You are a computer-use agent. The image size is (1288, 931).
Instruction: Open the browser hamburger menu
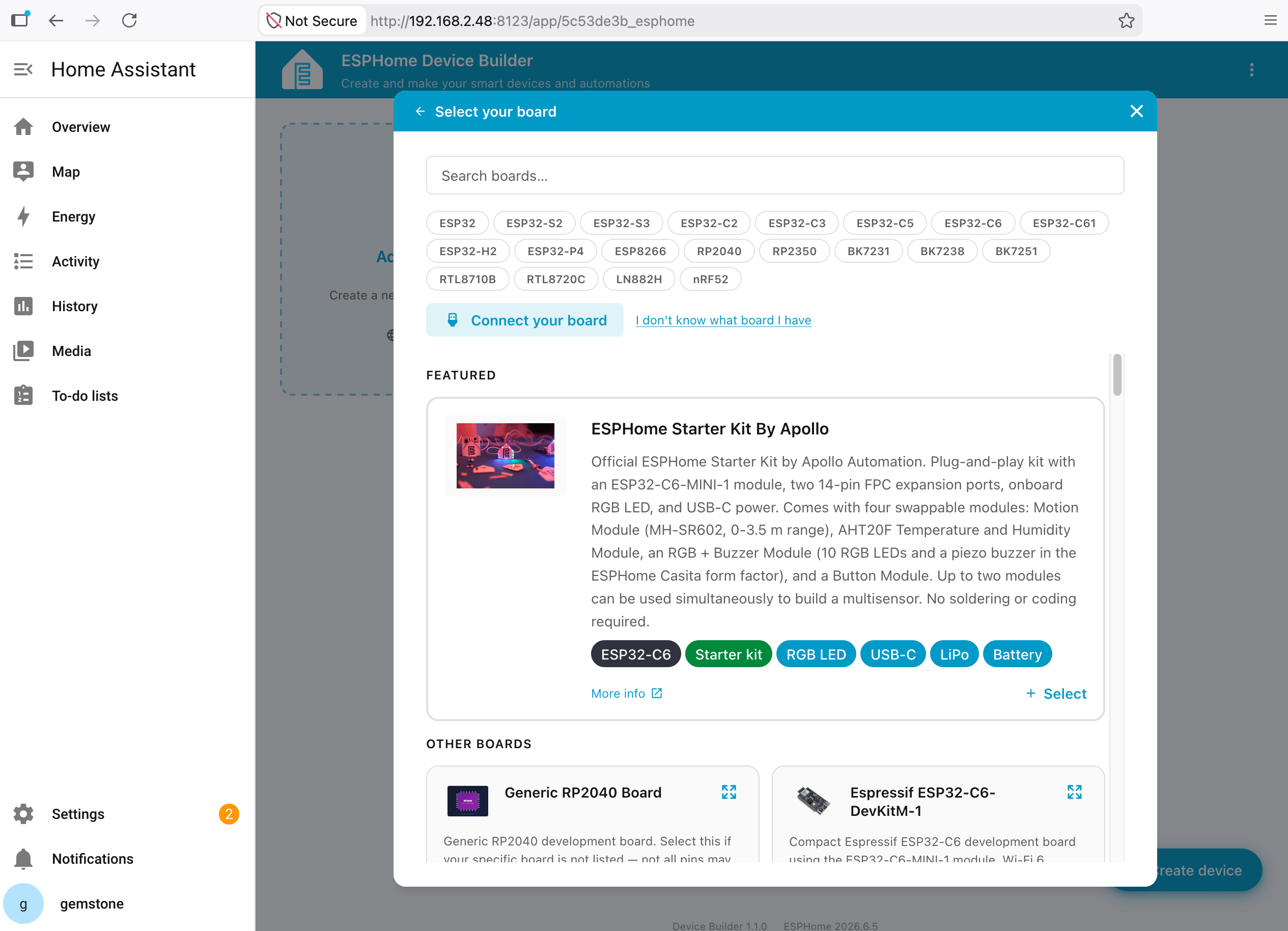click(1270, 21)
